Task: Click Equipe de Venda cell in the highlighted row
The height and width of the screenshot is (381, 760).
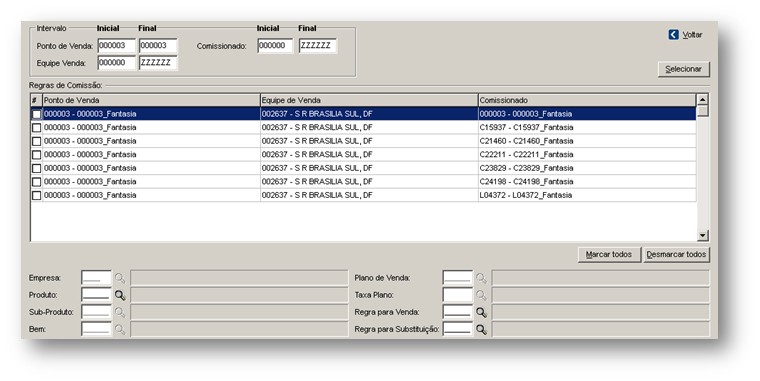Action: [369, 114]
